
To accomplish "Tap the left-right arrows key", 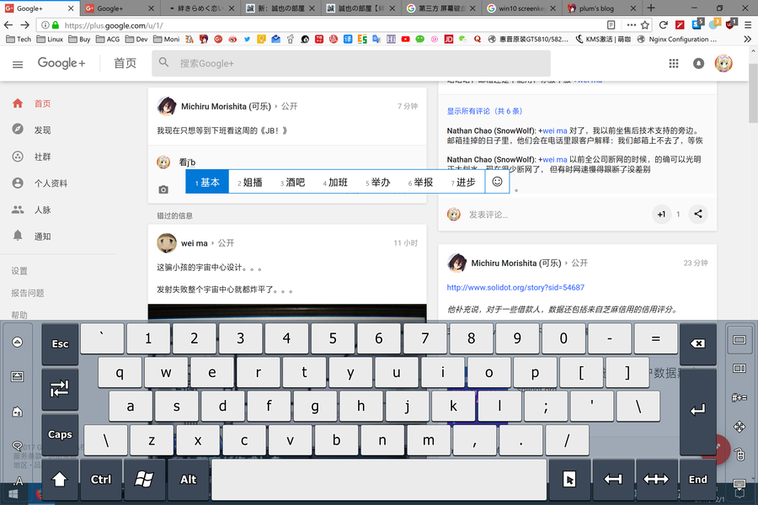I will click(656, 479).
